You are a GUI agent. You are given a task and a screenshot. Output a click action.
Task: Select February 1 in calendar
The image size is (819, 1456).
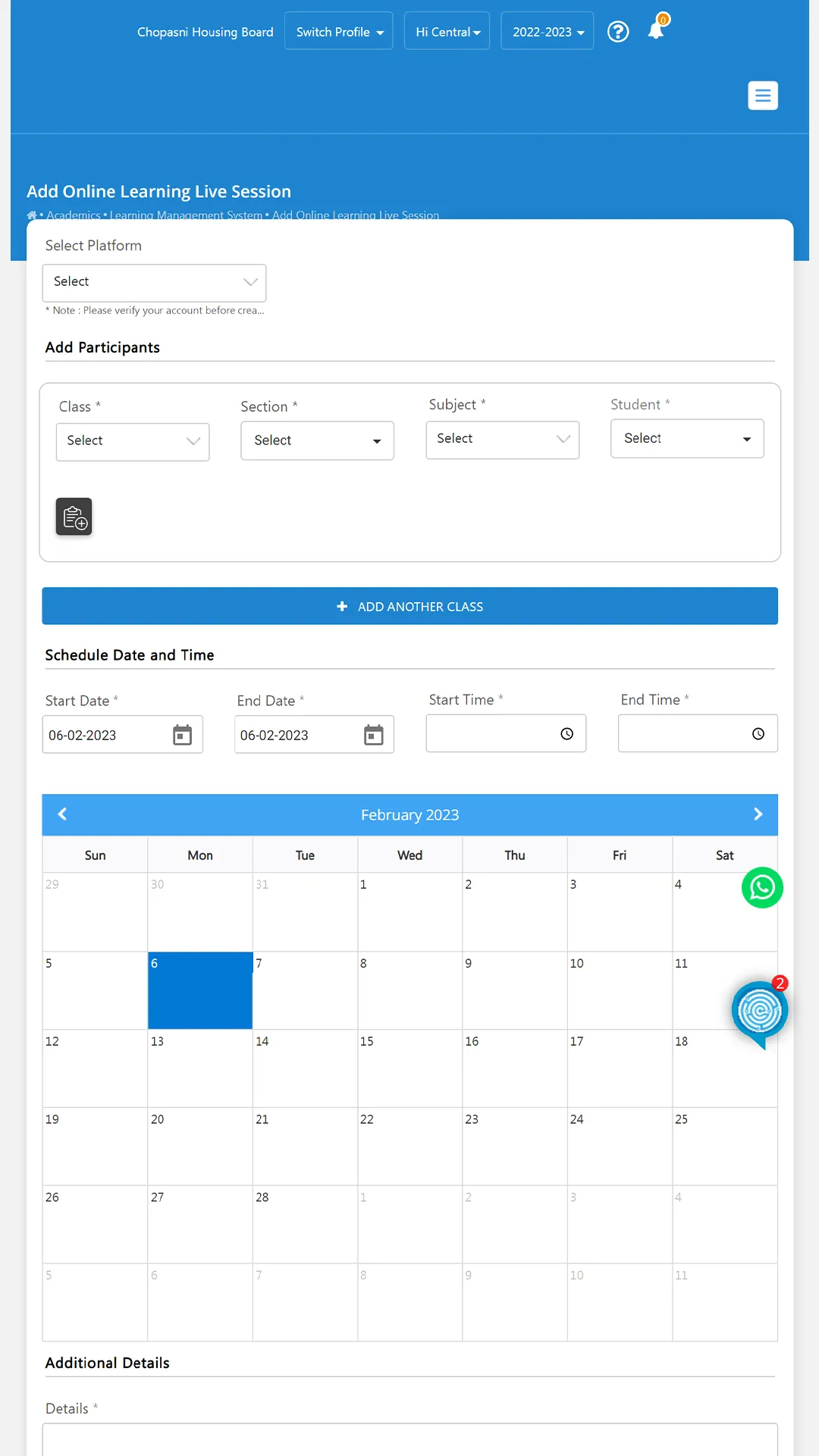click(x=409, y=912)
